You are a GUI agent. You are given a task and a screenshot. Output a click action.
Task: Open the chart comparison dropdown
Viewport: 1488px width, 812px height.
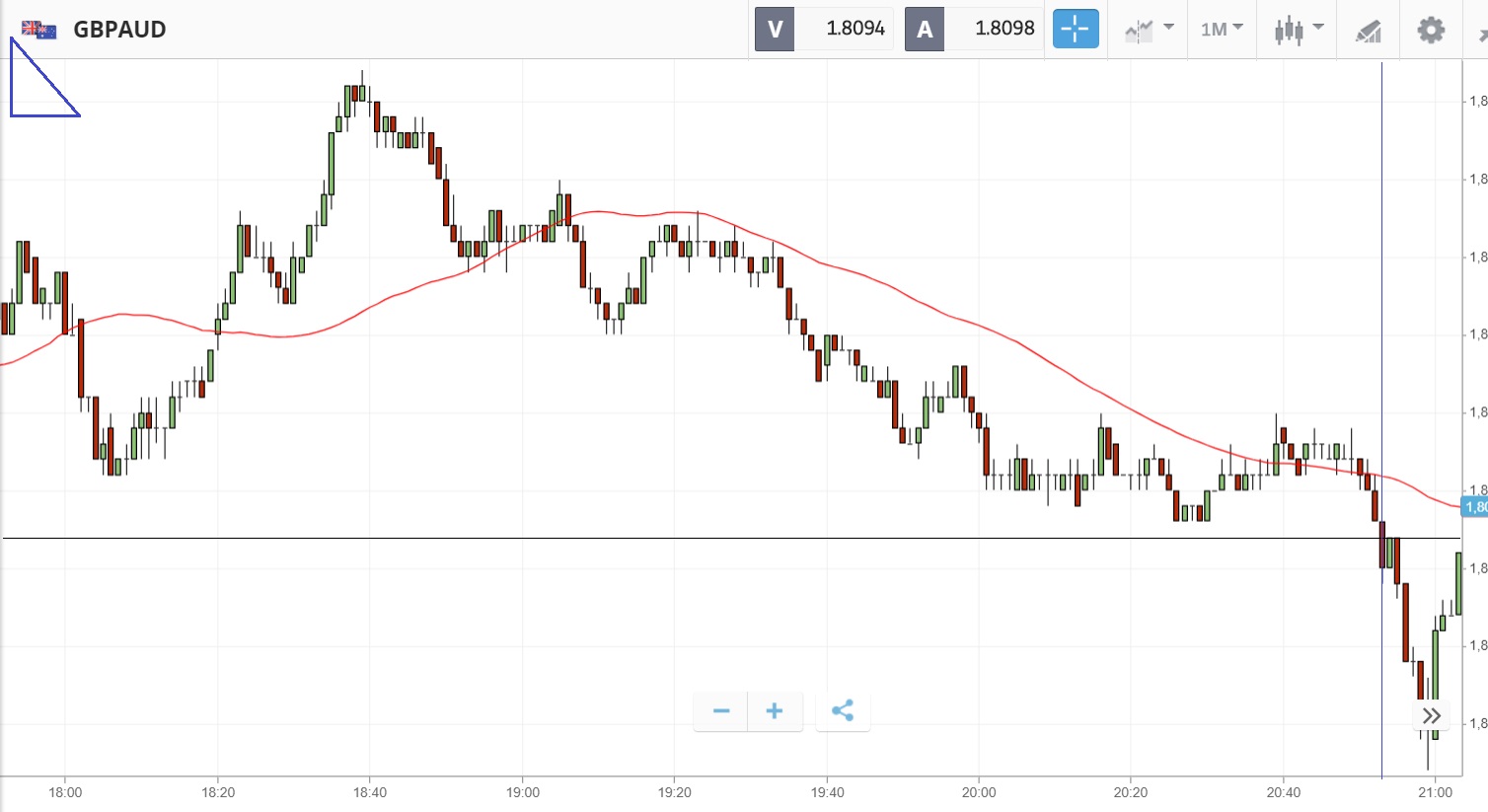click(x=1149, y=30)
